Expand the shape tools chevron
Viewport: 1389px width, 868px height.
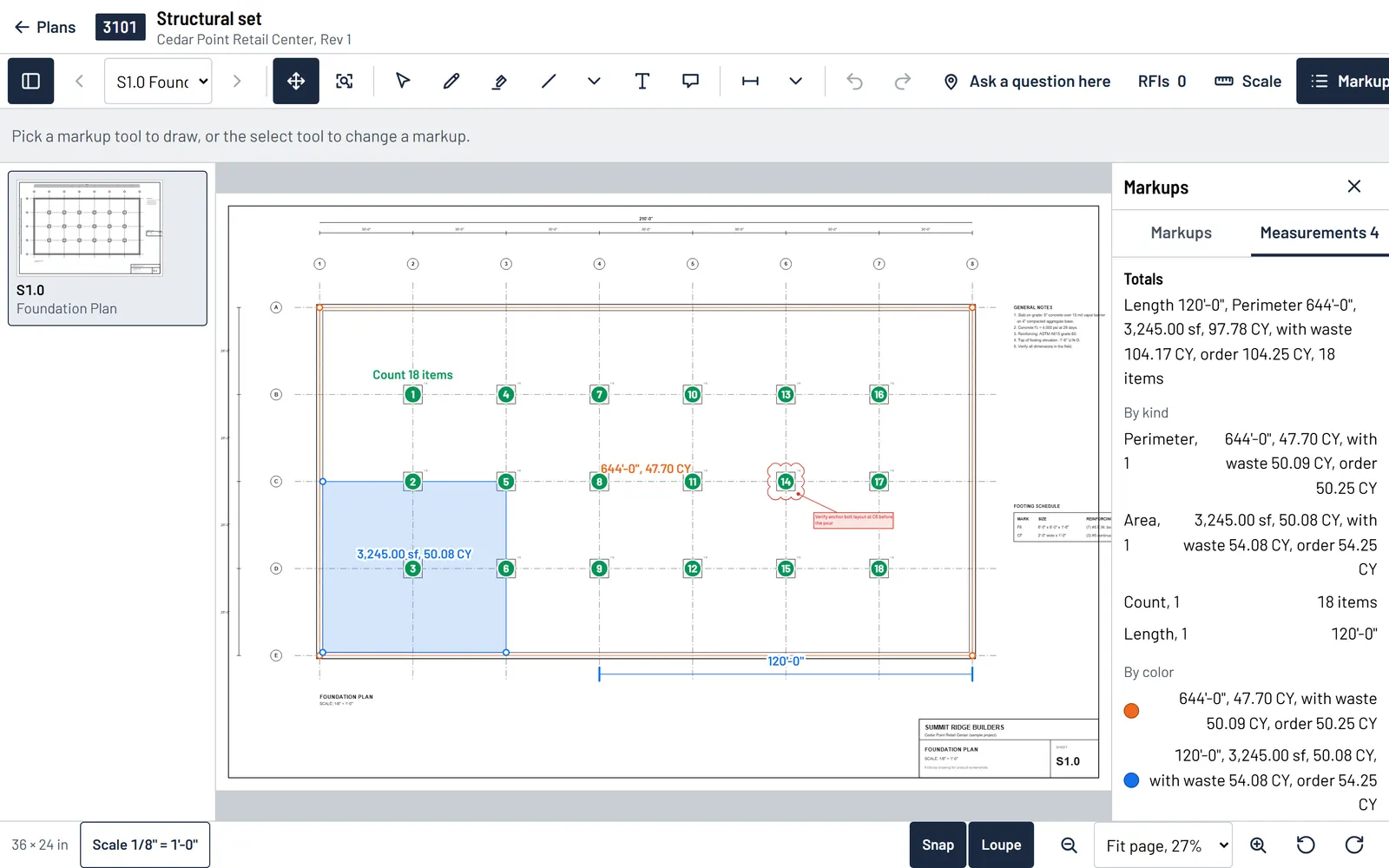click(594, 81)
